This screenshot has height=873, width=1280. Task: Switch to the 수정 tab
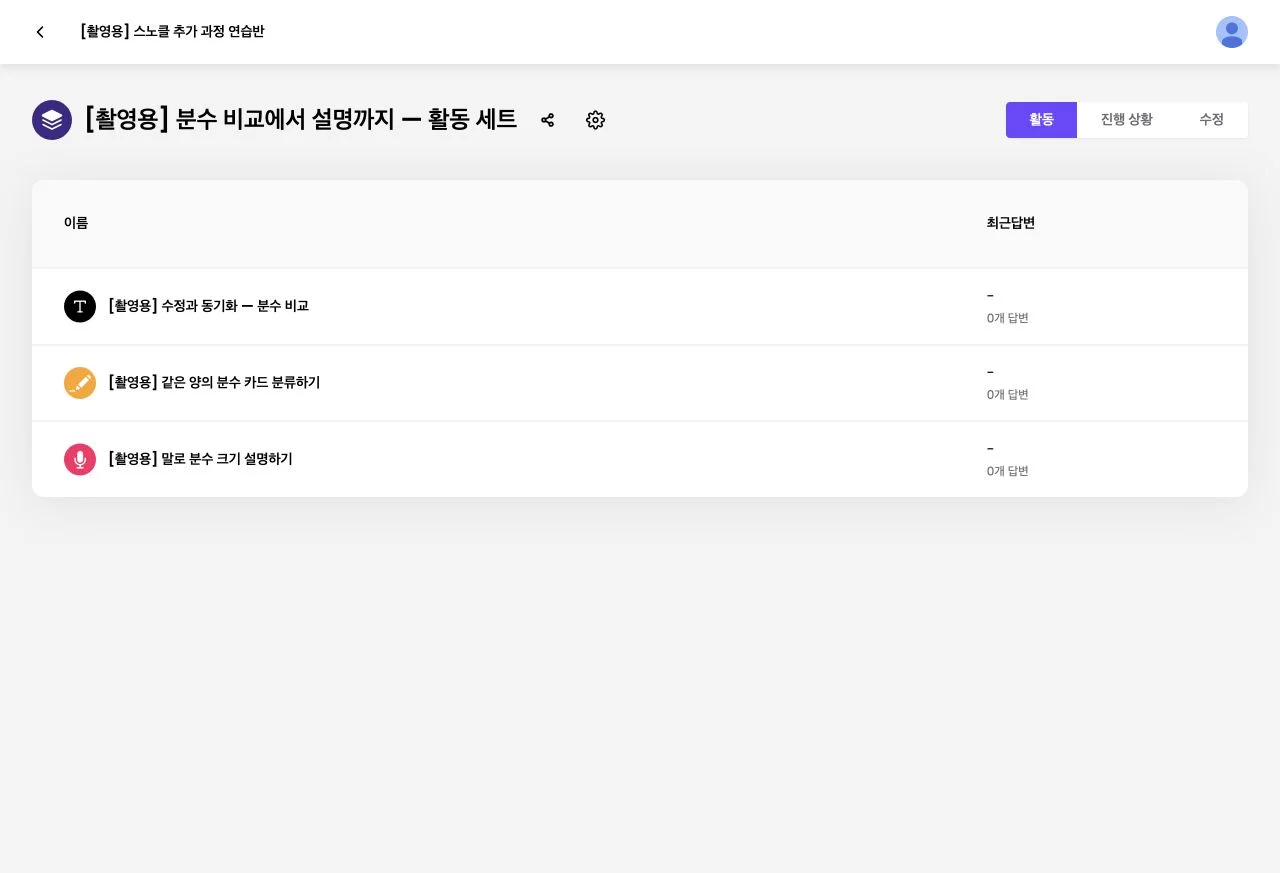tap(1211, 120)
